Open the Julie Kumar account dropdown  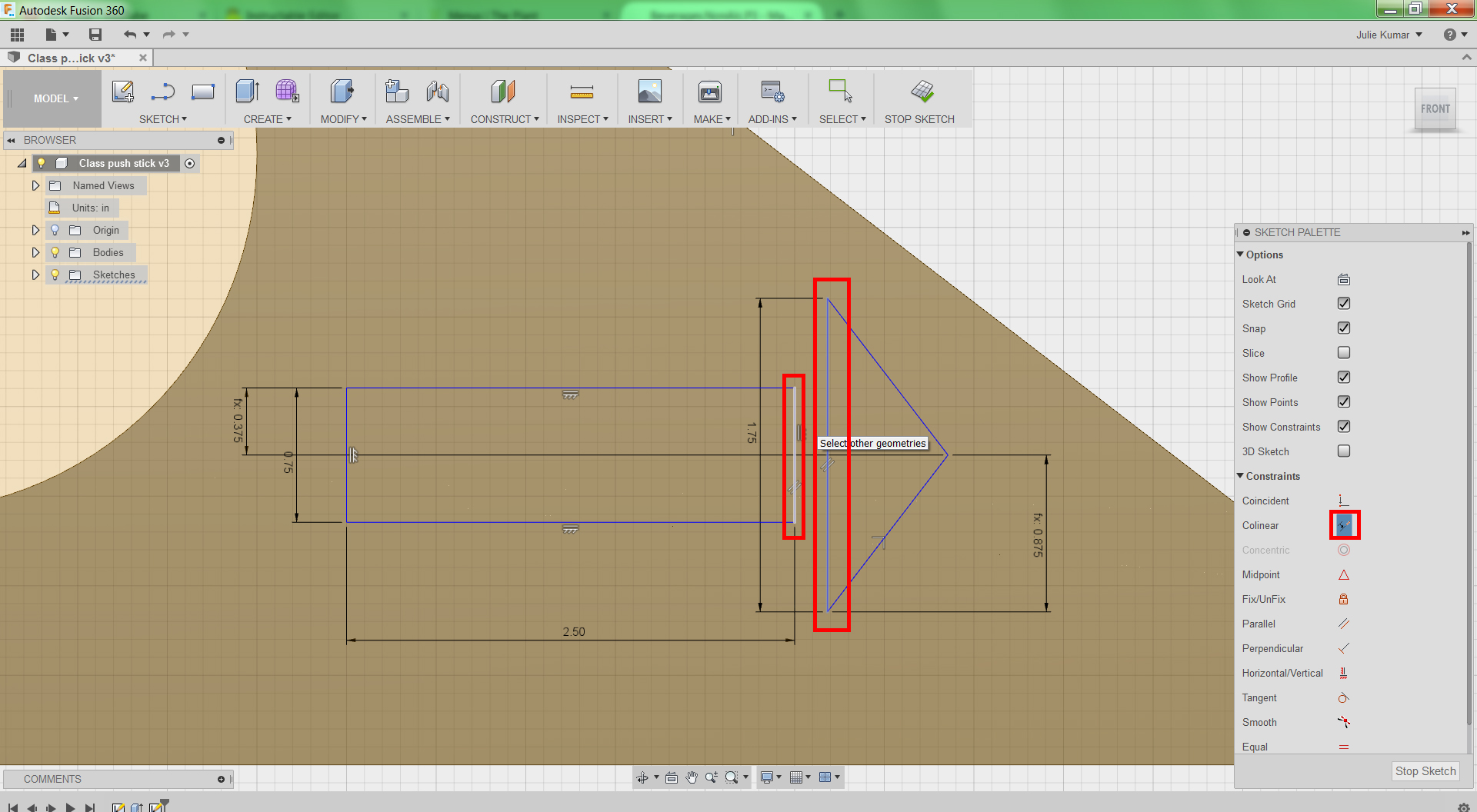pos(1389,35)
